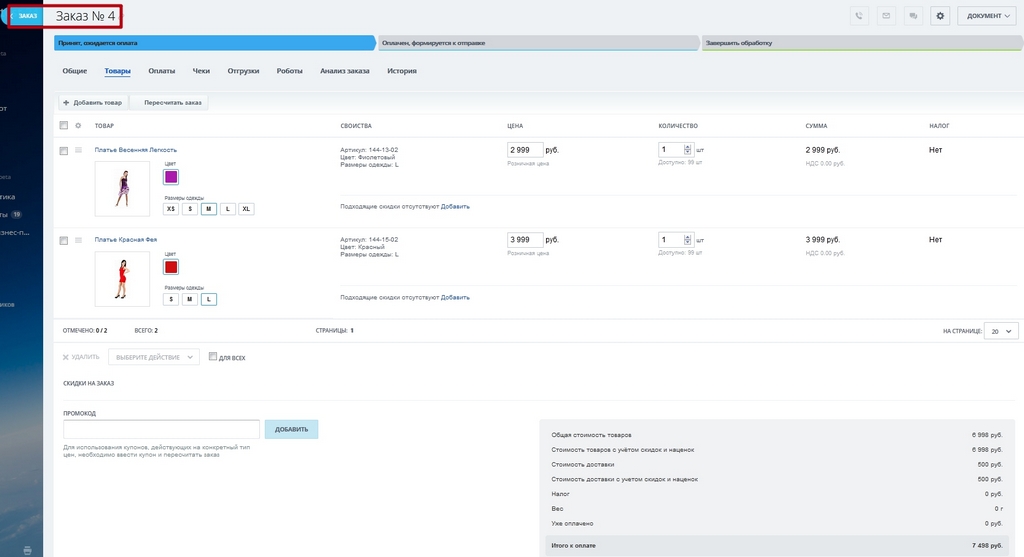Switch to the Оплаты tab
Viewport: 1024px width, 557px height.
161,71
